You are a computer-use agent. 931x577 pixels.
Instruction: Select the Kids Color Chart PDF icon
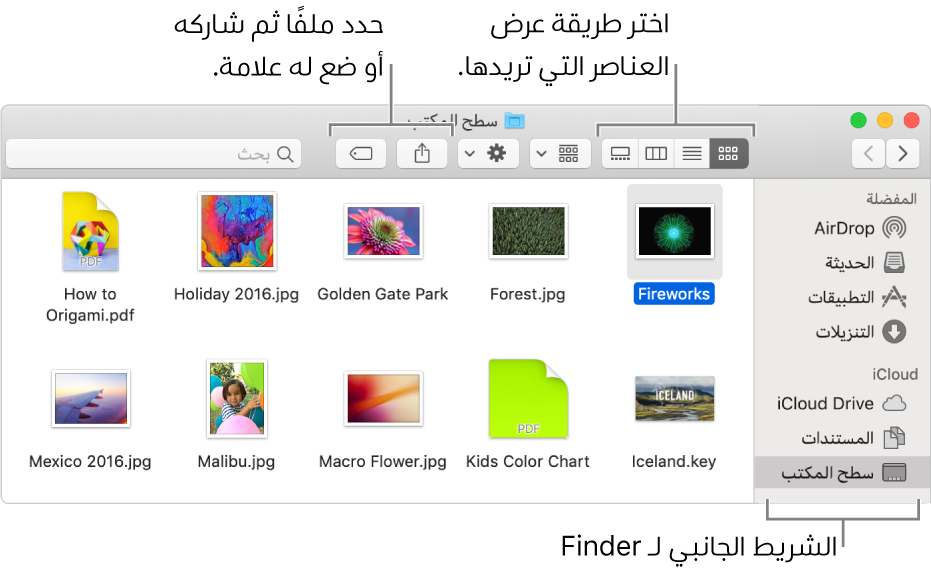[x=528, y=398]
